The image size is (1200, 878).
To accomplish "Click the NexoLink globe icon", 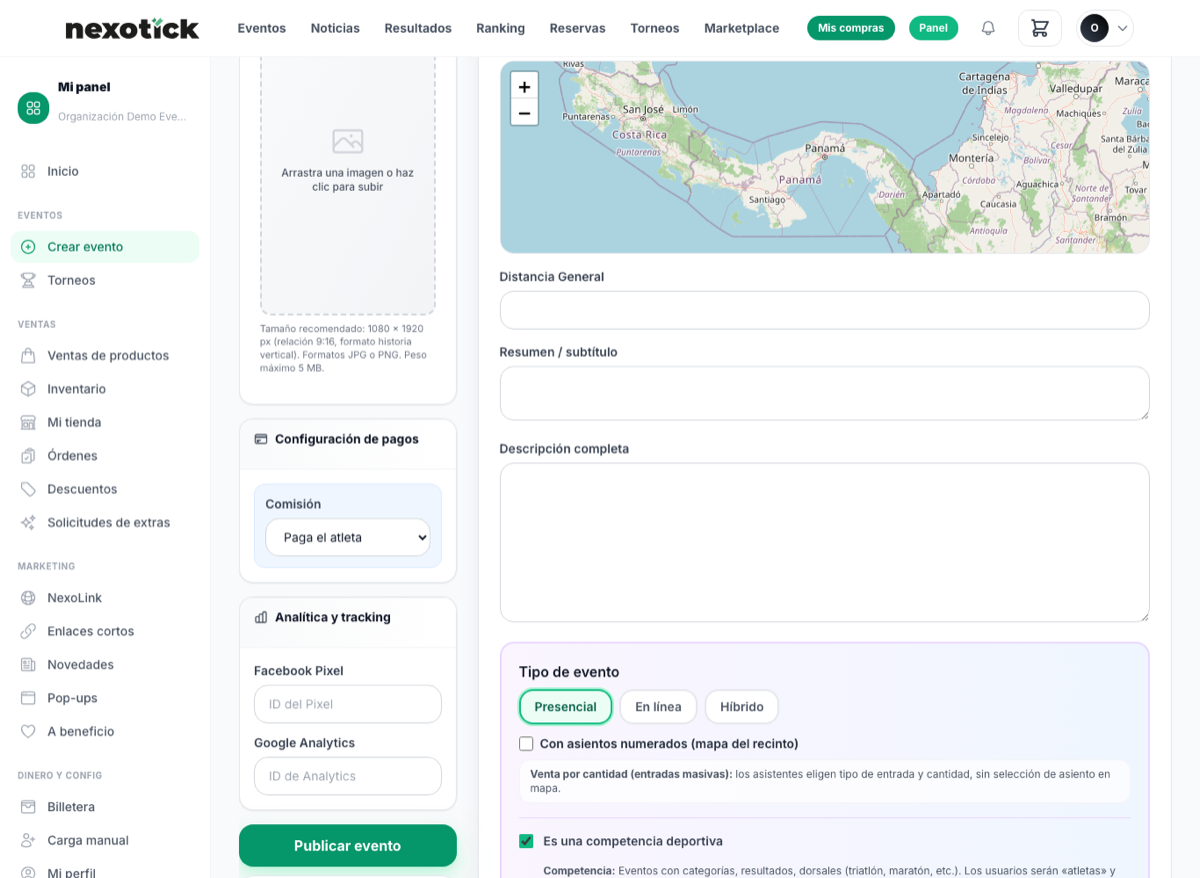I will point(28,598).
